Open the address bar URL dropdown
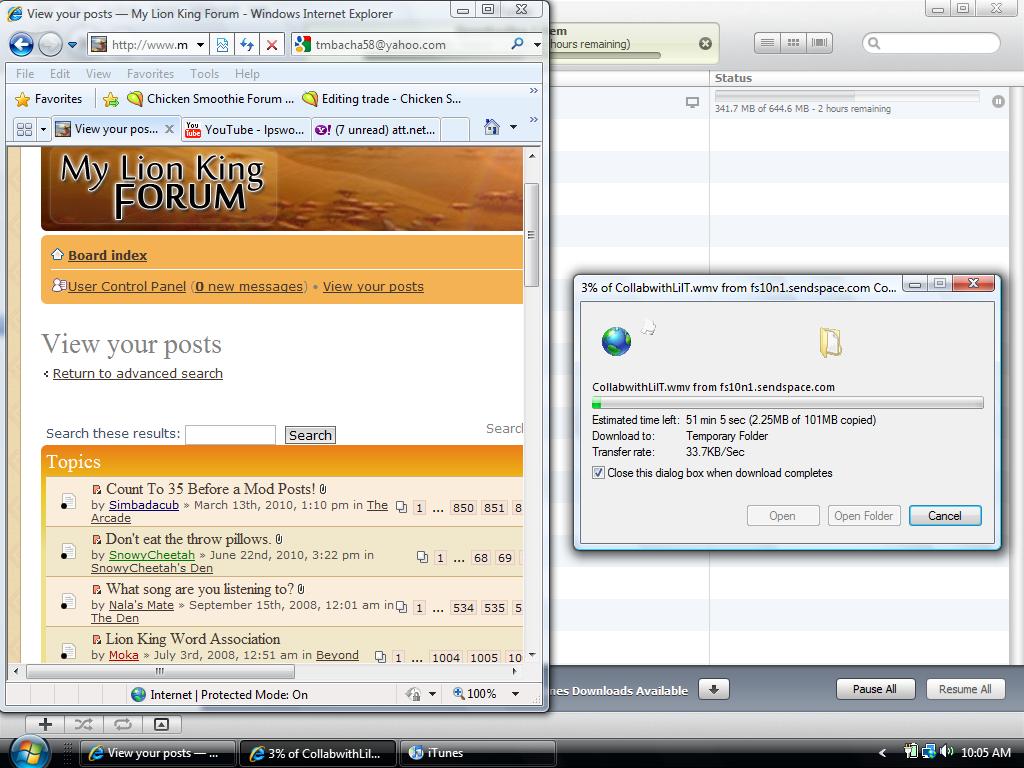Image resolution: width=1024 pixels, height=768 pixels. coord(200,44)
